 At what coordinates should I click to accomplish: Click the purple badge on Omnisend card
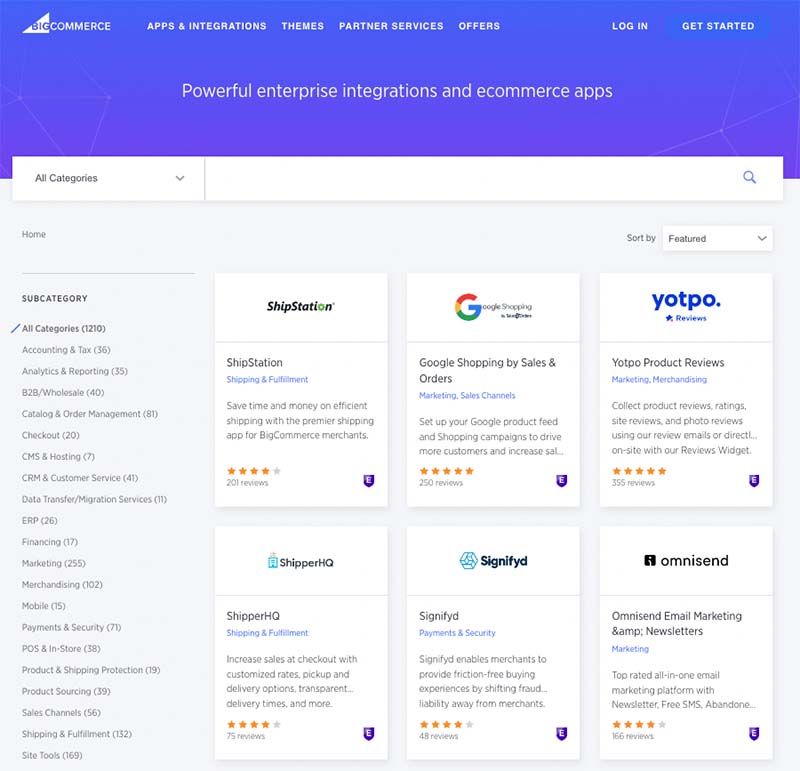click(754, 734)
